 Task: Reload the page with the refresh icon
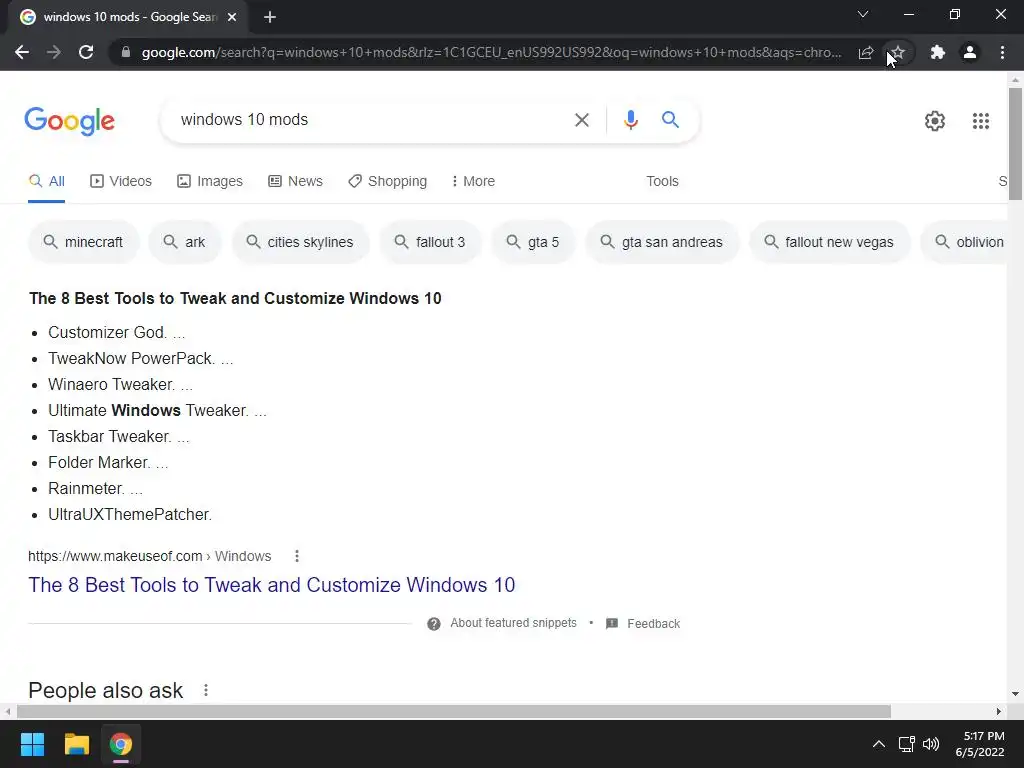(x=86, y=52)
